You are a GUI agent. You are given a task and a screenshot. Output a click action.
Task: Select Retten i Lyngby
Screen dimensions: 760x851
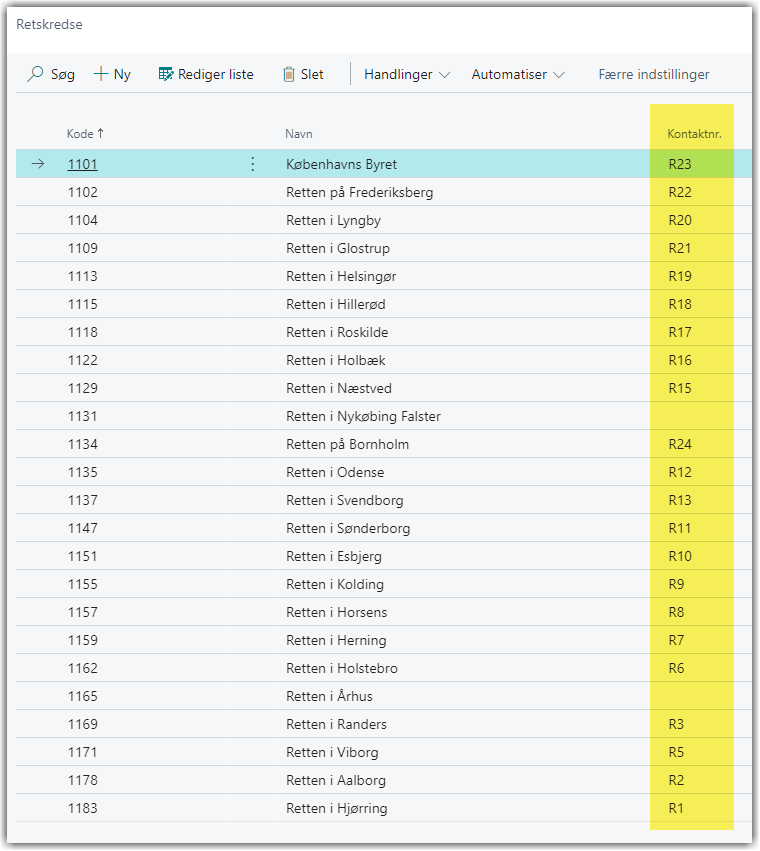click(333, 220)
